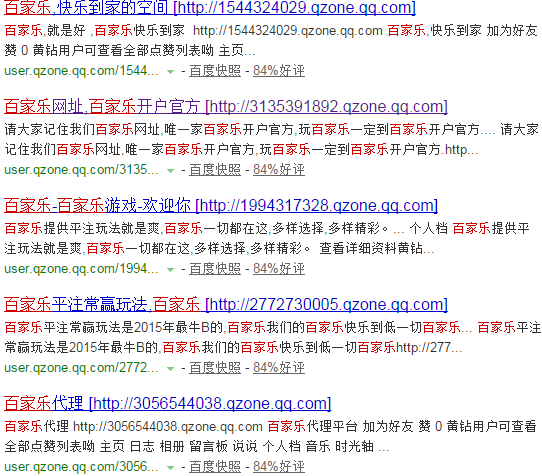Click 84%好评 on the 3056 result

point(279,467)
